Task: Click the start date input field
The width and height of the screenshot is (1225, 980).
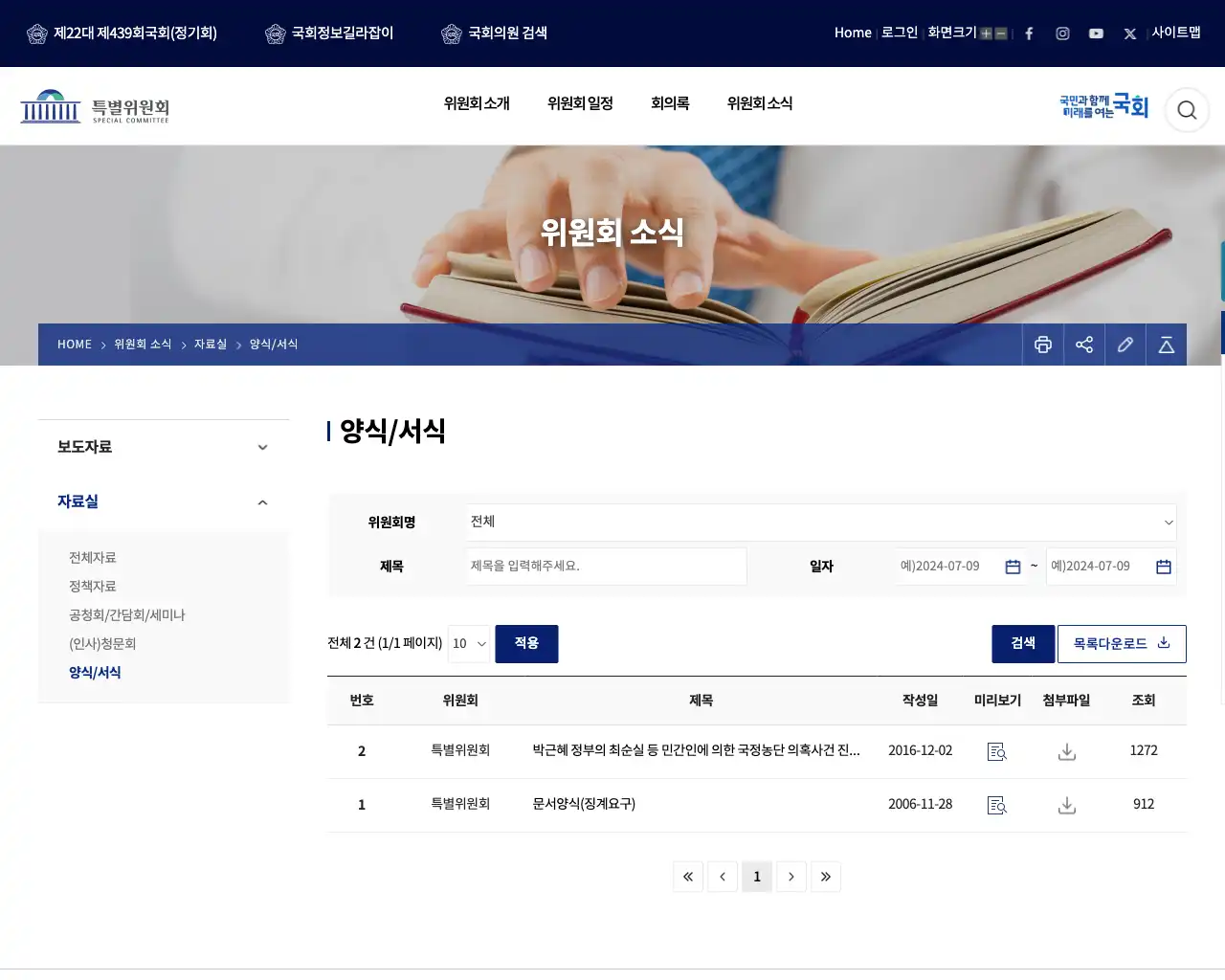Action: 961,567
